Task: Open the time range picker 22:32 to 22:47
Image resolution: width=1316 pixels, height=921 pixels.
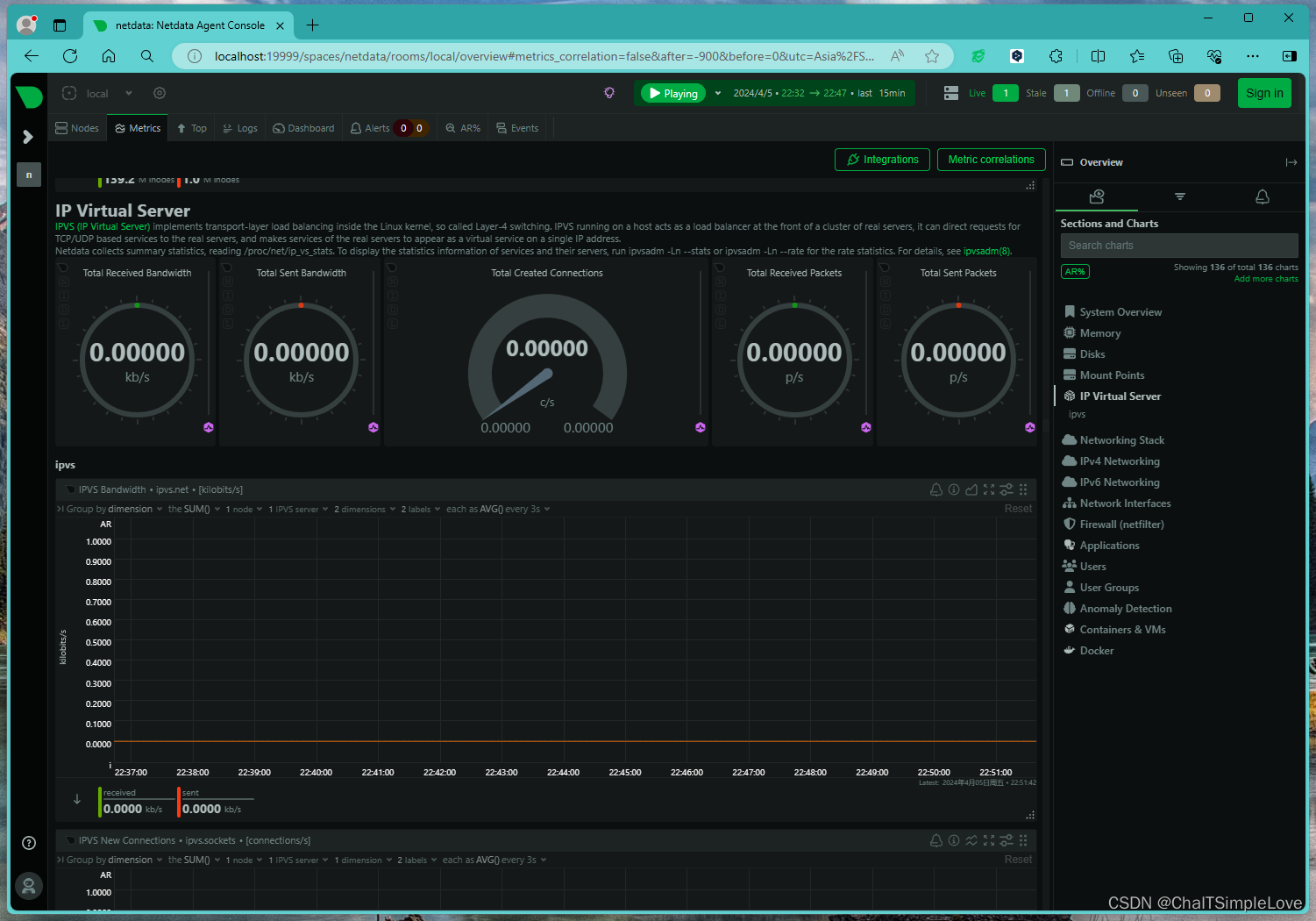Action: coord(819,93)
